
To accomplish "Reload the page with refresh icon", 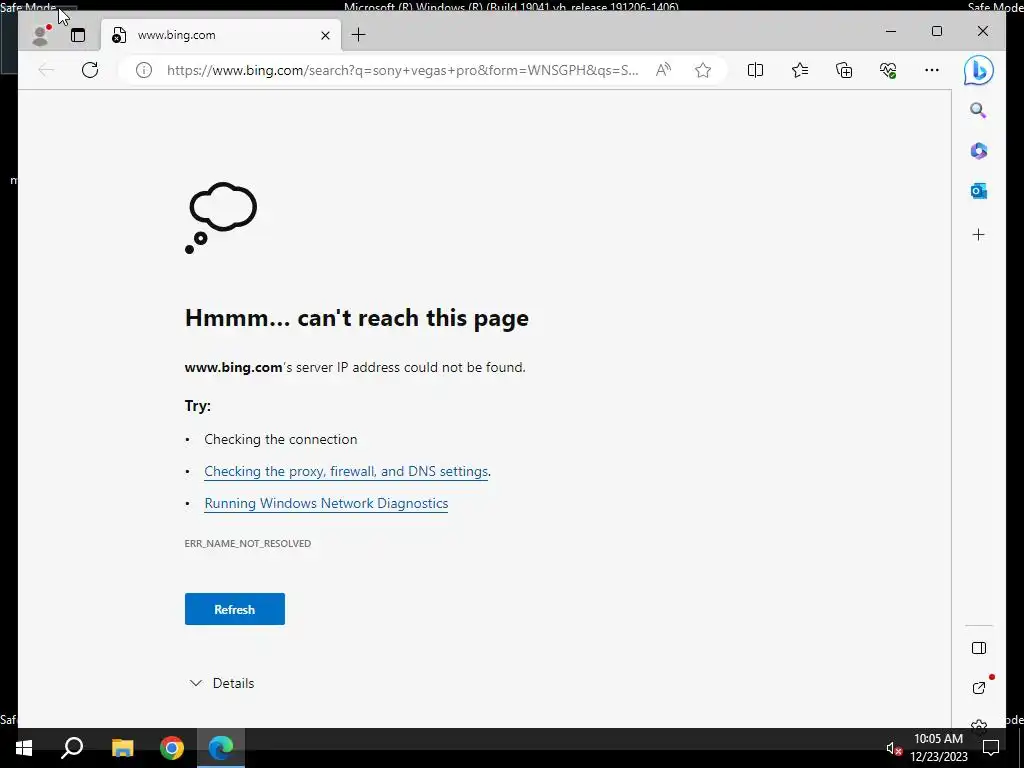I will click(x=90, y=70).
